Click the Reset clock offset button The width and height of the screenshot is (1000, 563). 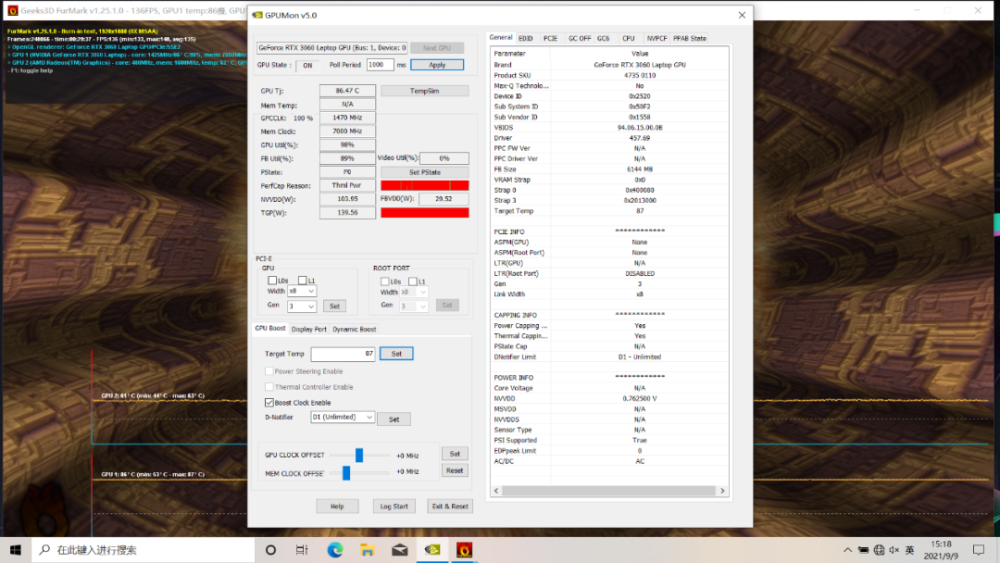[x=455, y=471]
